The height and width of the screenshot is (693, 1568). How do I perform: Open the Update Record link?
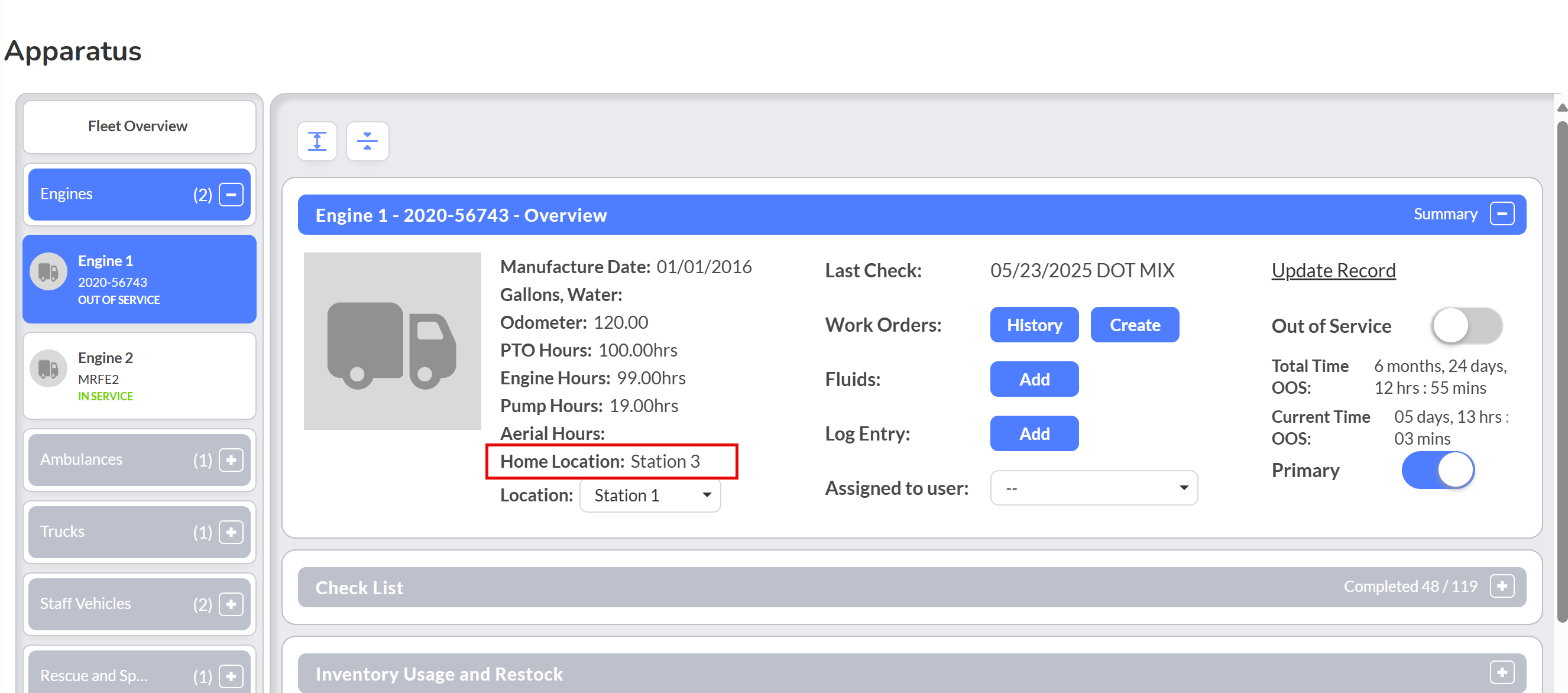coord(1333,270)
